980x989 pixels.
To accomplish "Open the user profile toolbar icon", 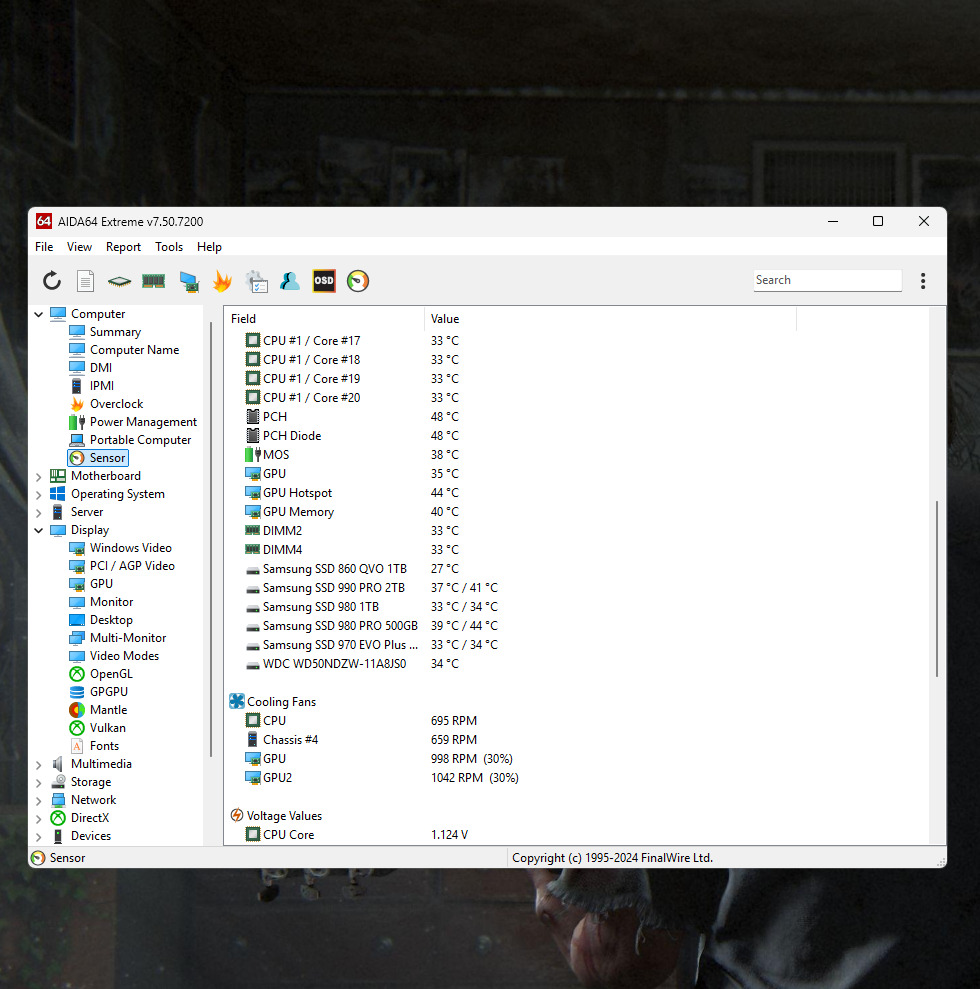I will (x=289, y=281).
